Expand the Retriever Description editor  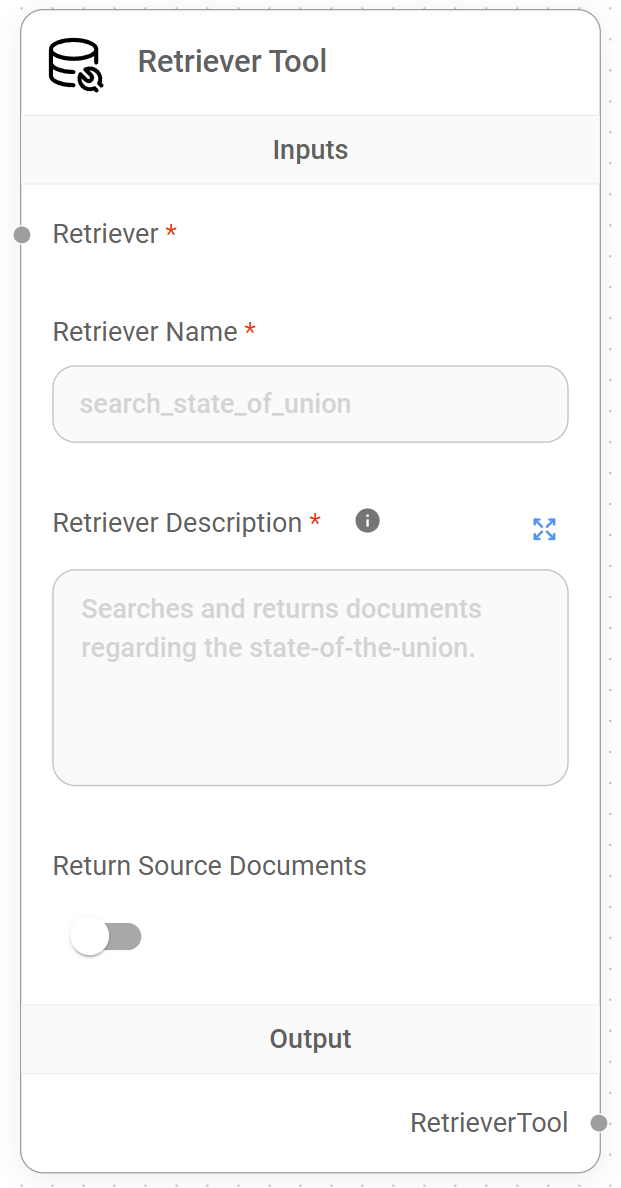[544, 529]
